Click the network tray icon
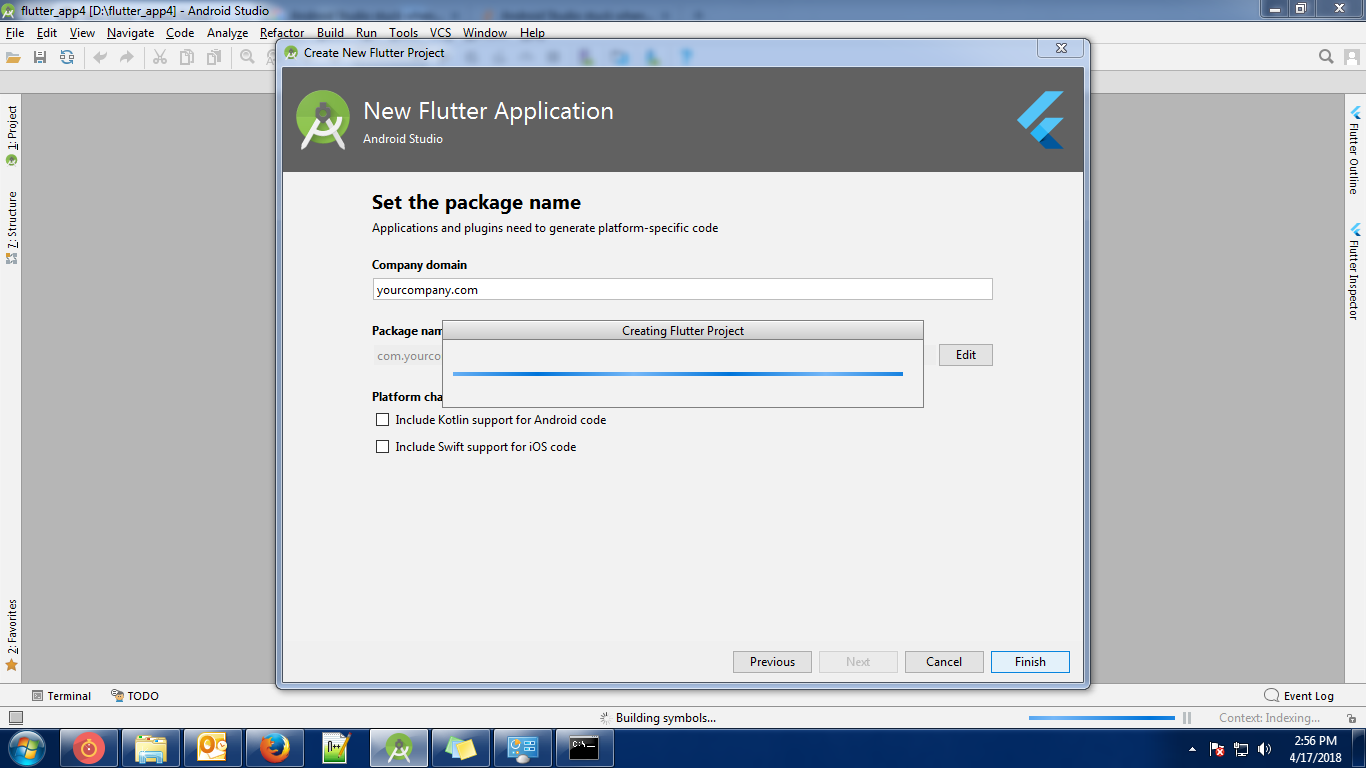1366x768 pixels. [1241, 749]
